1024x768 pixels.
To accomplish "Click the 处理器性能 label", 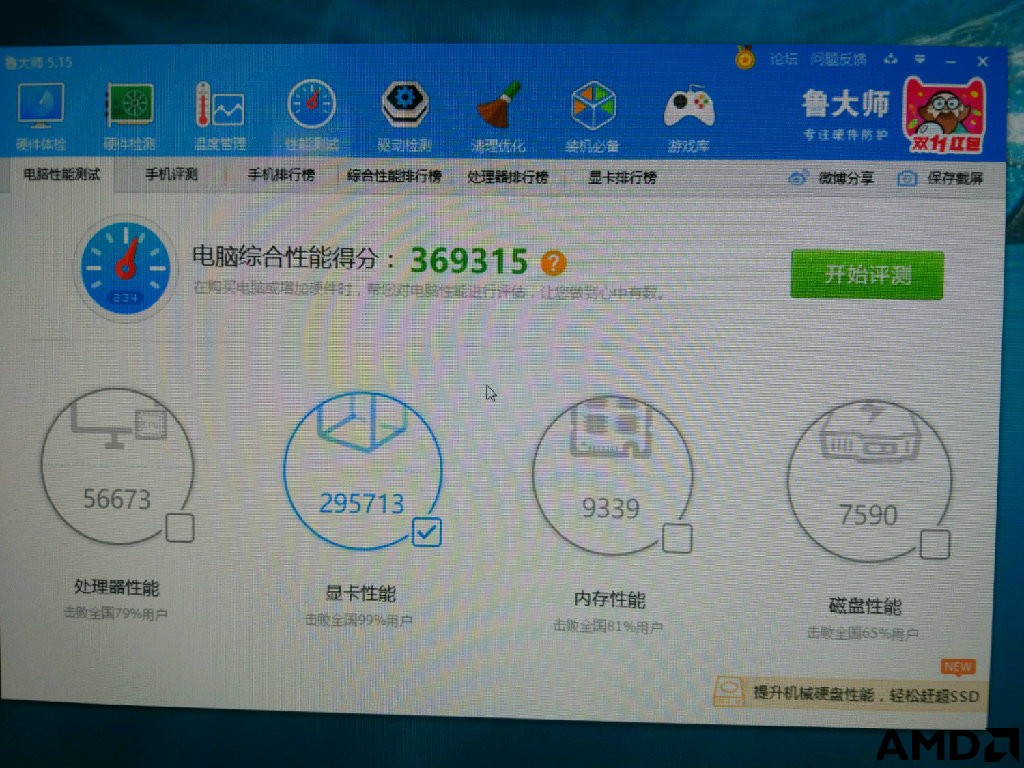I will coord(117,587).
